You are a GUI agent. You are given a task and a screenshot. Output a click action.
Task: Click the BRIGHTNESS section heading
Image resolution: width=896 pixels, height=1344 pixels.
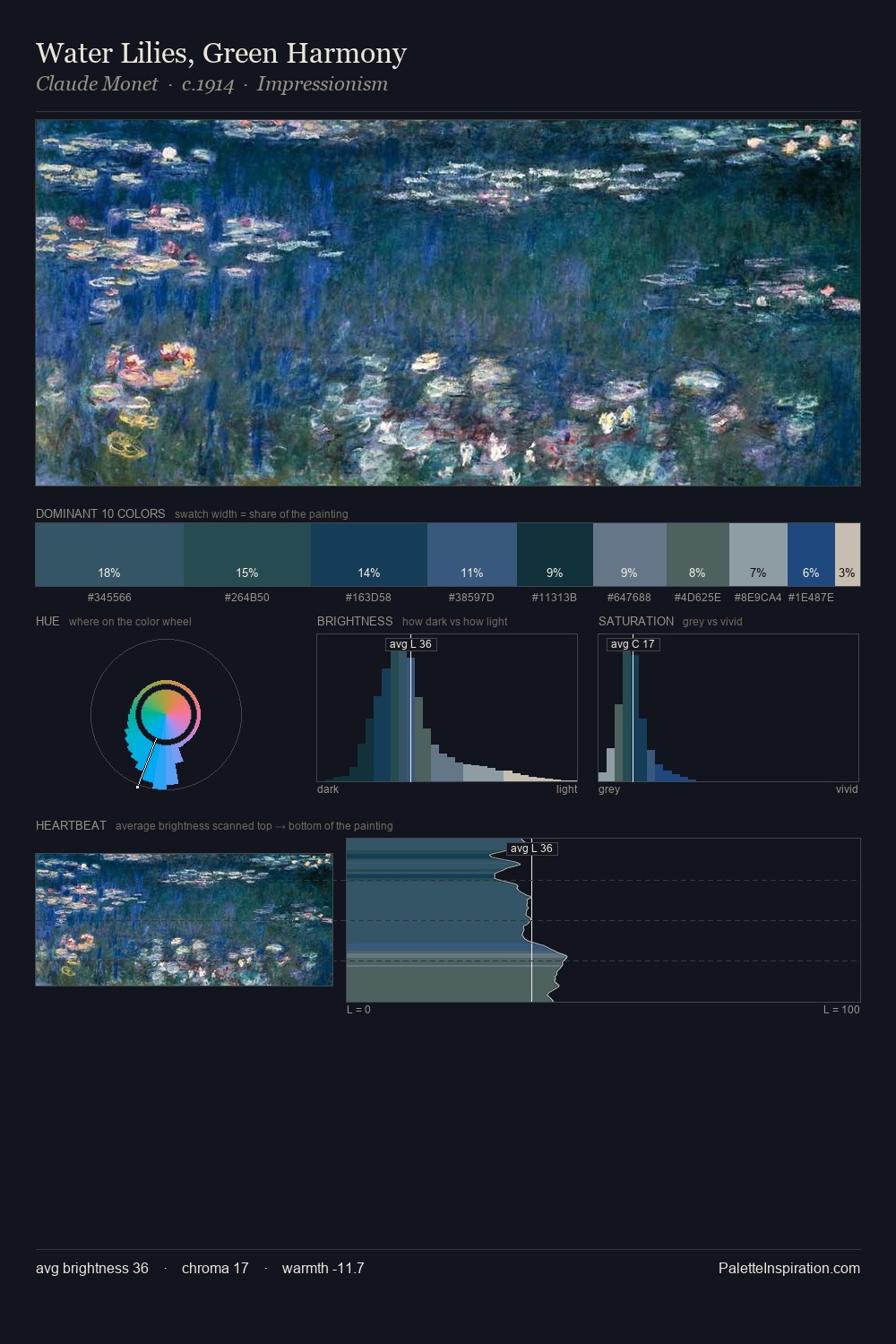point(355,621)
